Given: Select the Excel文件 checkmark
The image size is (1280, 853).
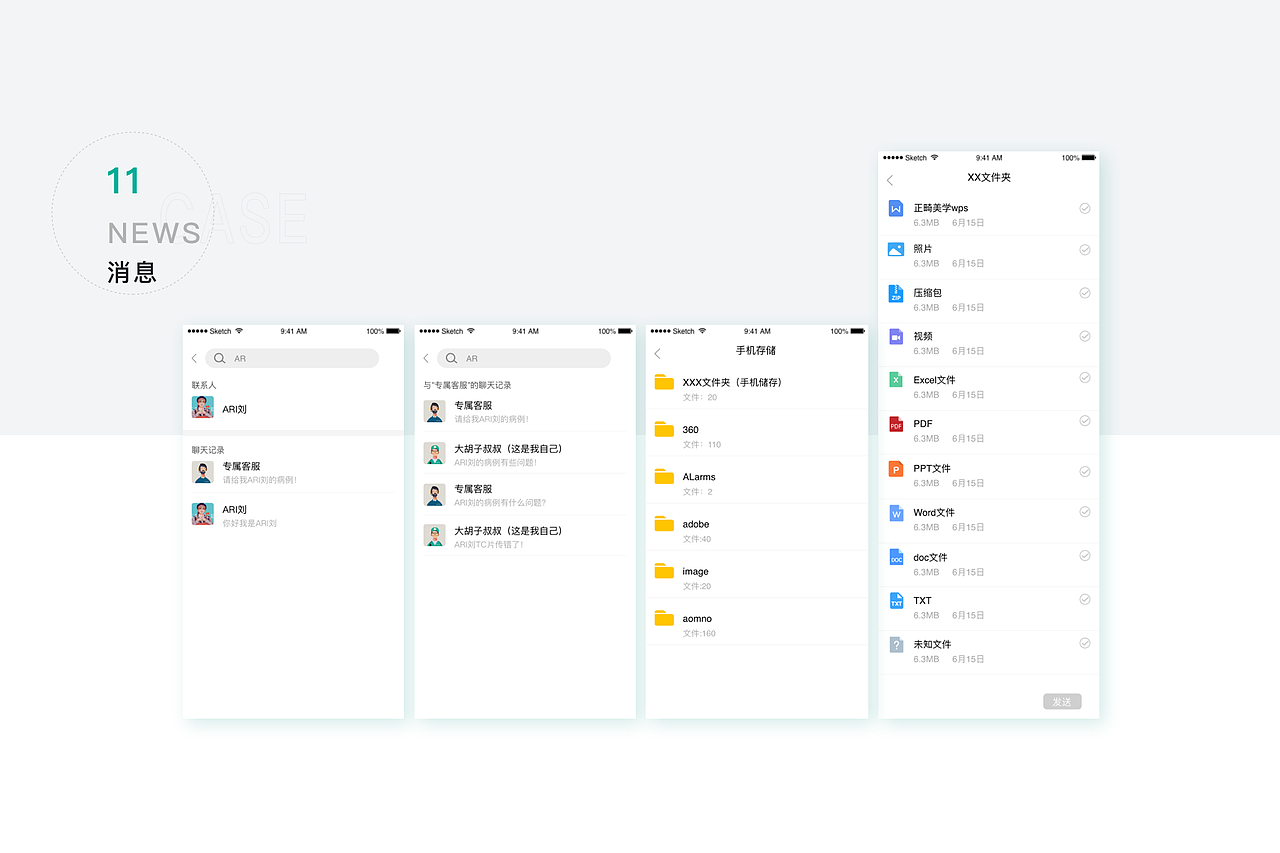Looking at the screenshot, I should pos(1085,378).
